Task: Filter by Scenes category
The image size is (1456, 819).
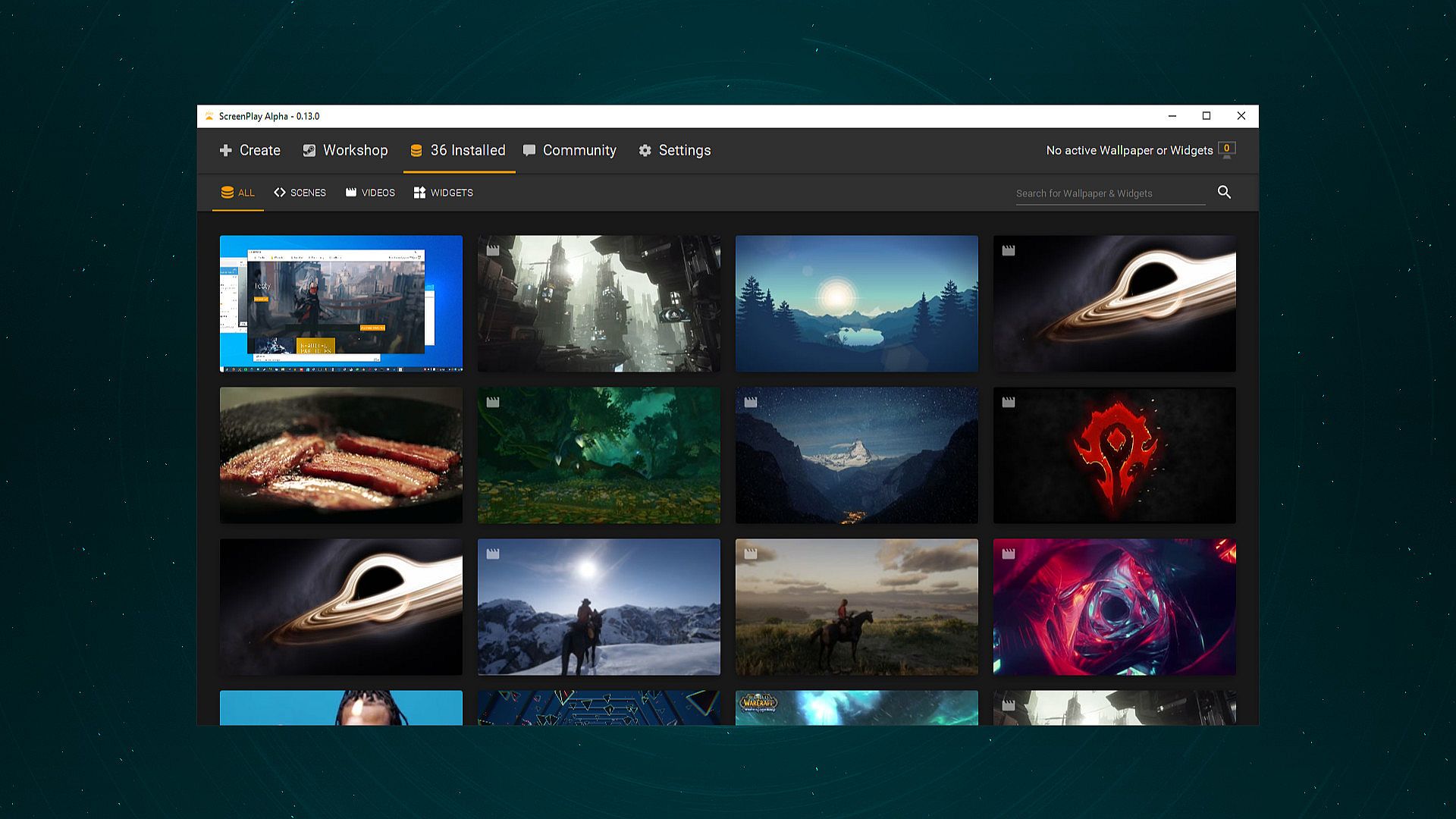Action: tap(300, 193)
